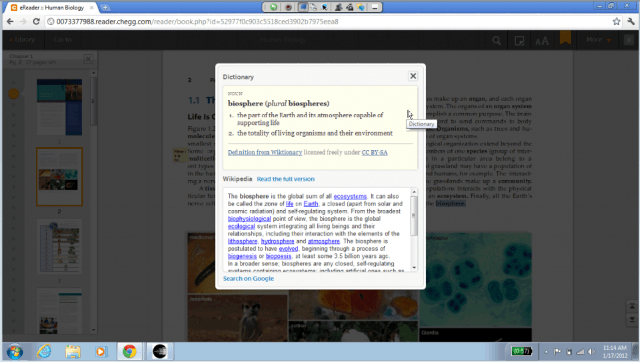Click the Wikipedia box scrollbar thumb
Image resolution: width=640 pixels, height=362 pixels.
[x=414, y=215]
